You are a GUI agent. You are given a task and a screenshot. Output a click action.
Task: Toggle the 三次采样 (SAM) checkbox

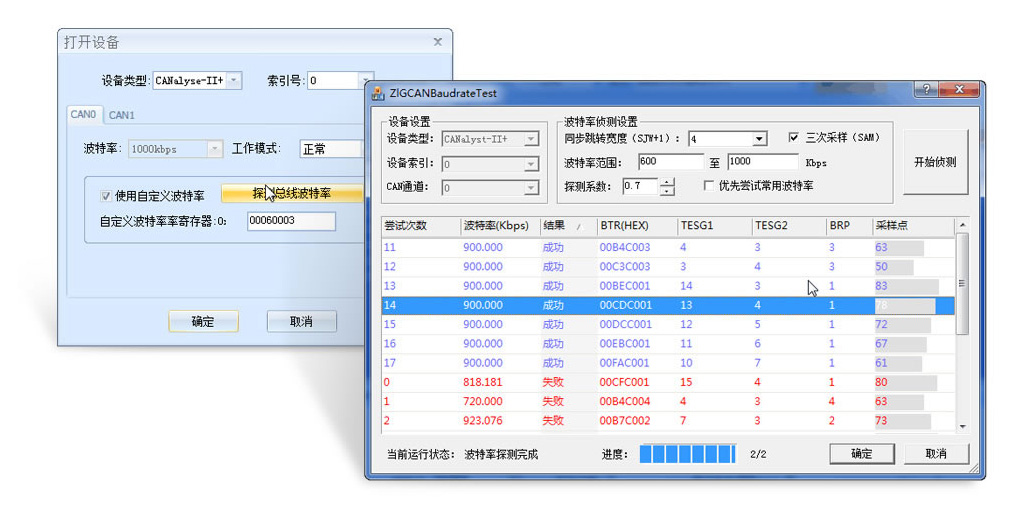794,138
